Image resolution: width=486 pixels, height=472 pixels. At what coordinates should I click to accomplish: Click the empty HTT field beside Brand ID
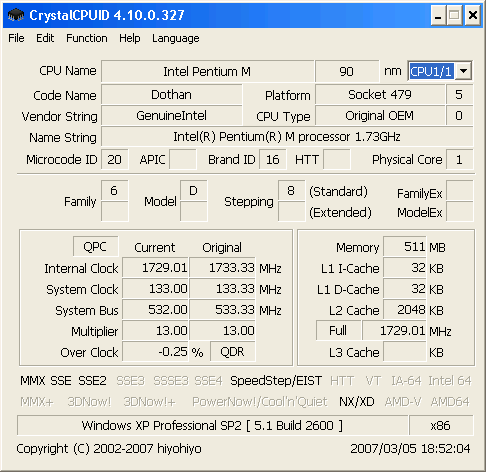coord(337,160)
